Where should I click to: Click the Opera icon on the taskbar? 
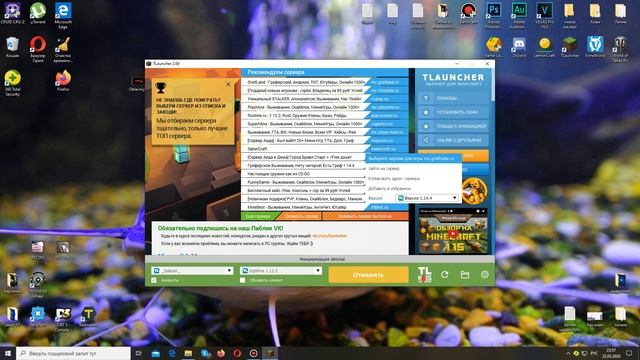pyautogui.click(x=237, y=353)
